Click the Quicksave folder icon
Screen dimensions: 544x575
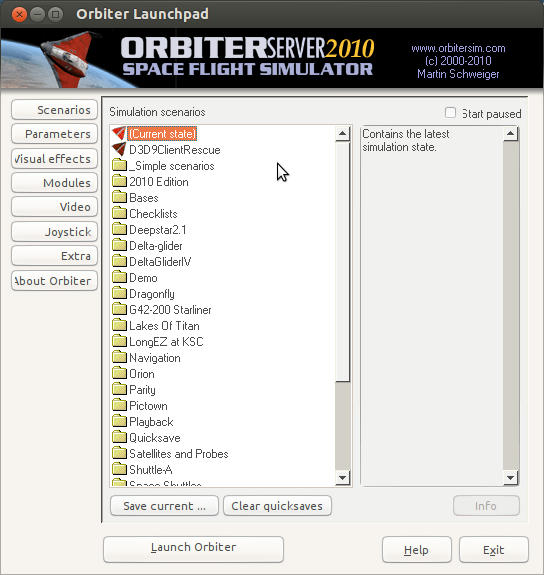click(x=119, y=437)
